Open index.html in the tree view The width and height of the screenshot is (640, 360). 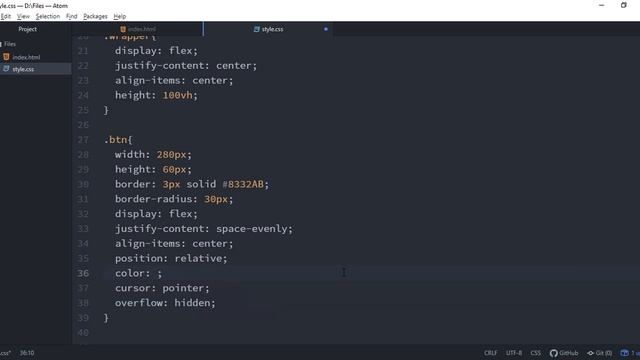26,57
